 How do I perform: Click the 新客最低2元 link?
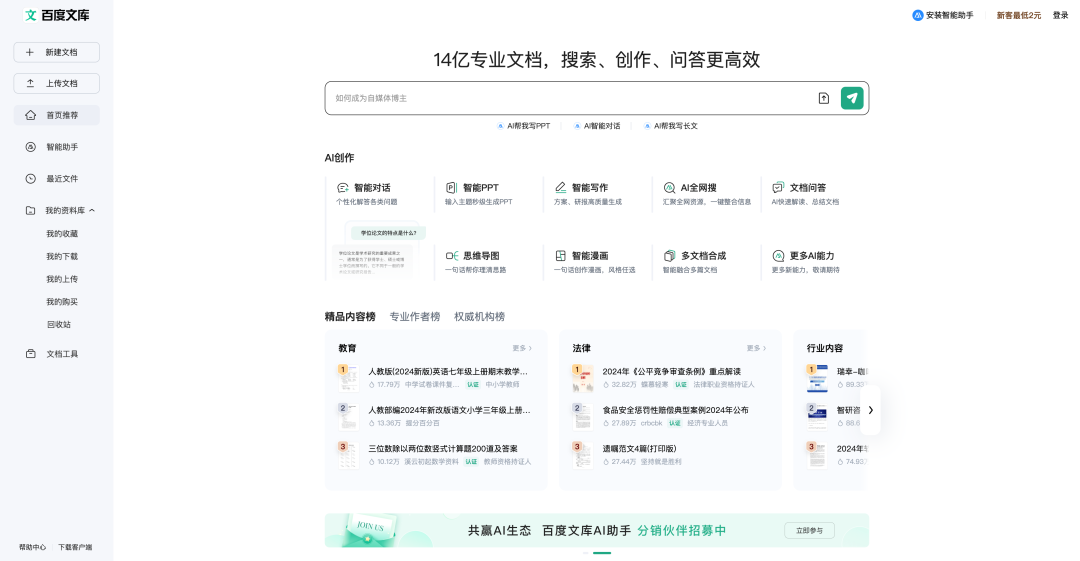tap(1019, 15)
